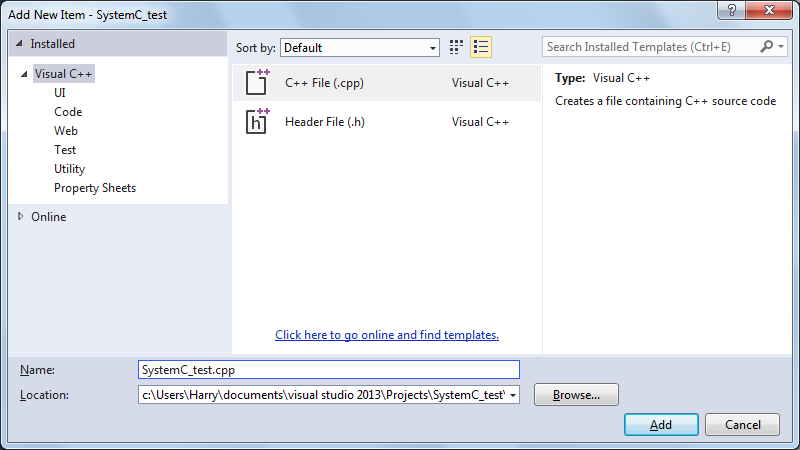Image resolution: width=800 pixels, height=450 pixels.
Task: Select the Header File (.h) template icon
Action: tap(258, 122)
